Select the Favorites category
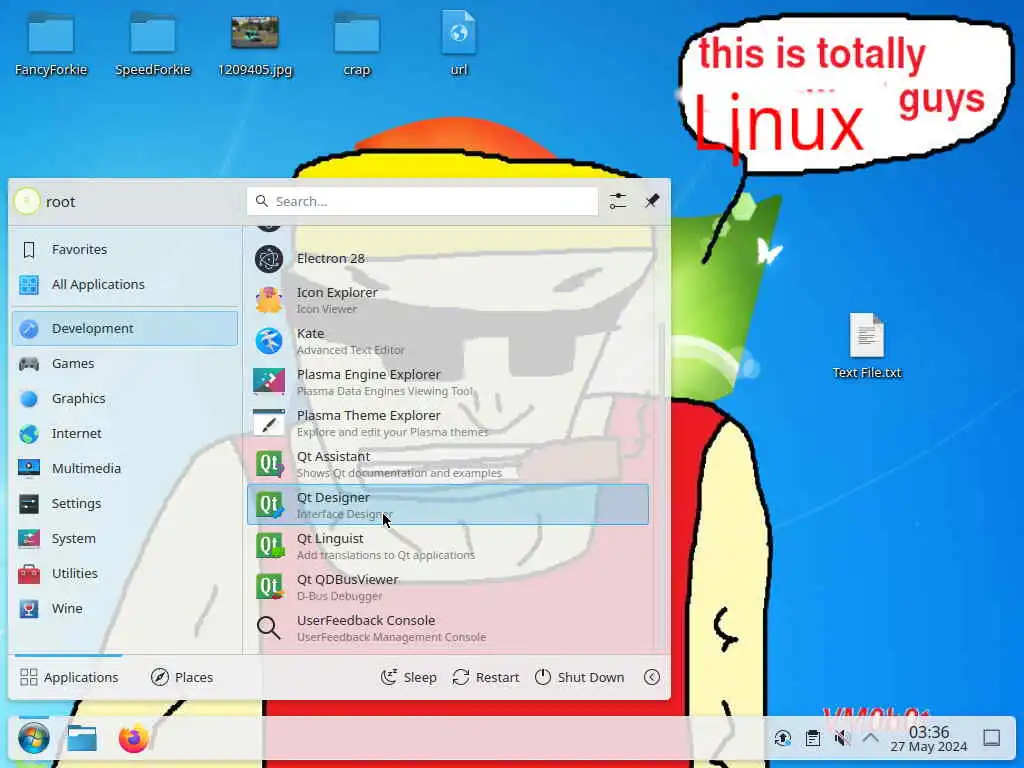The image size is (1024, 768). pyautogui.click(x=125, y=249)
